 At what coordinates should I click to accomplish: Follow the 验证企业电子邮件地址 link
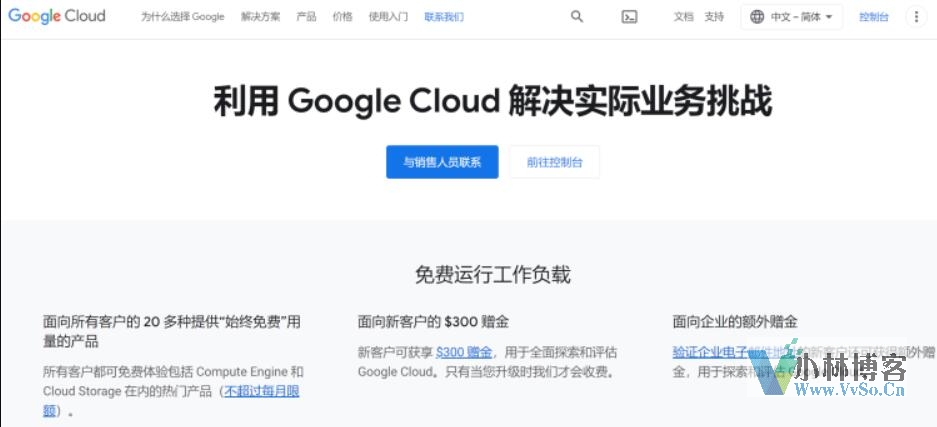pos(734,352)
